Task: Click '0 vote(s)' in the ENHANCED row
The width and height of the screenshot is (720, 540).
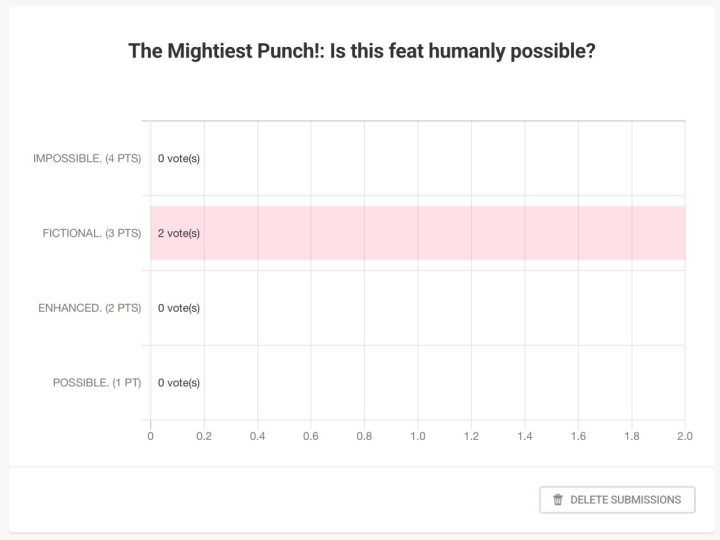Action: (179, 308)
